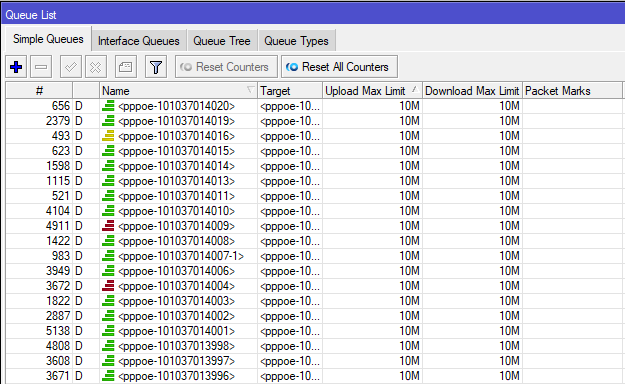625x384 pixels.
Task: Click red queue icon of pppoe-10103714009
Action: click(x=108, y=226)
